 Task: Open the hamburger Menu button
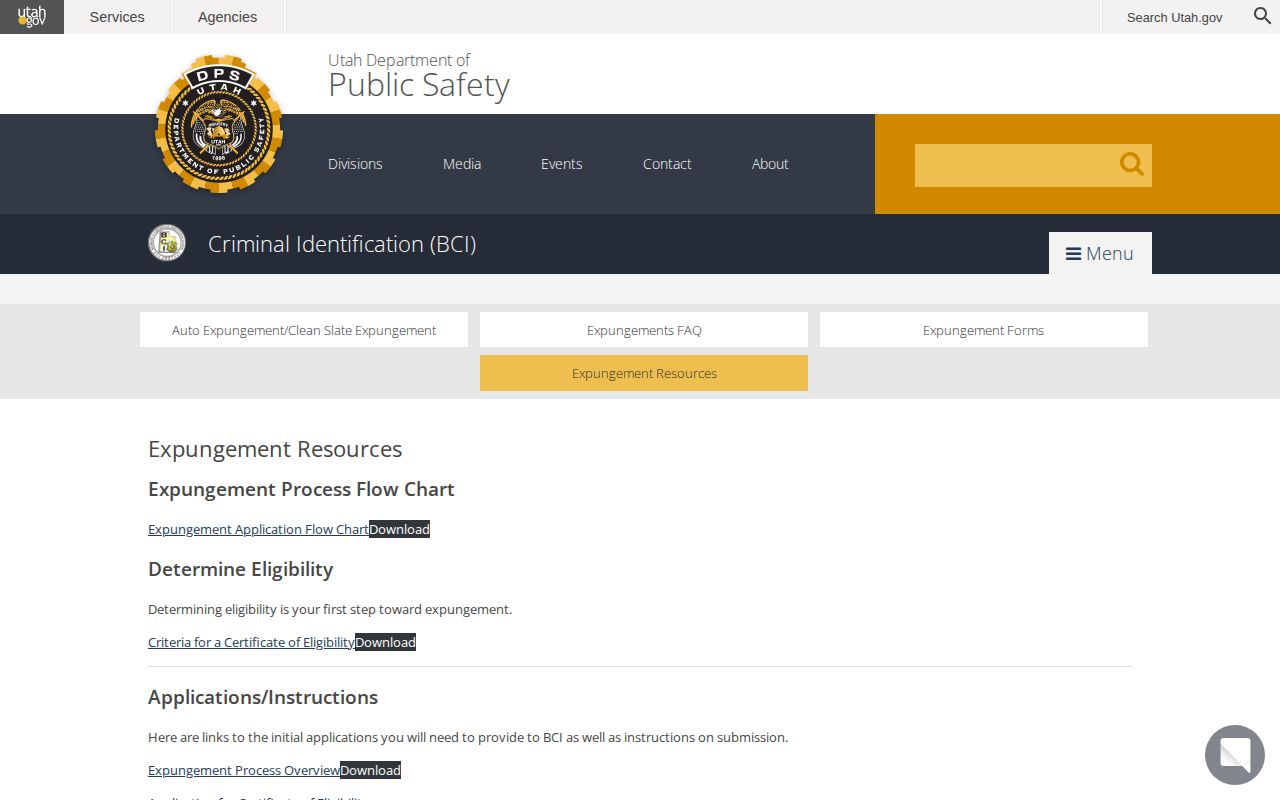pos(1100,253)
